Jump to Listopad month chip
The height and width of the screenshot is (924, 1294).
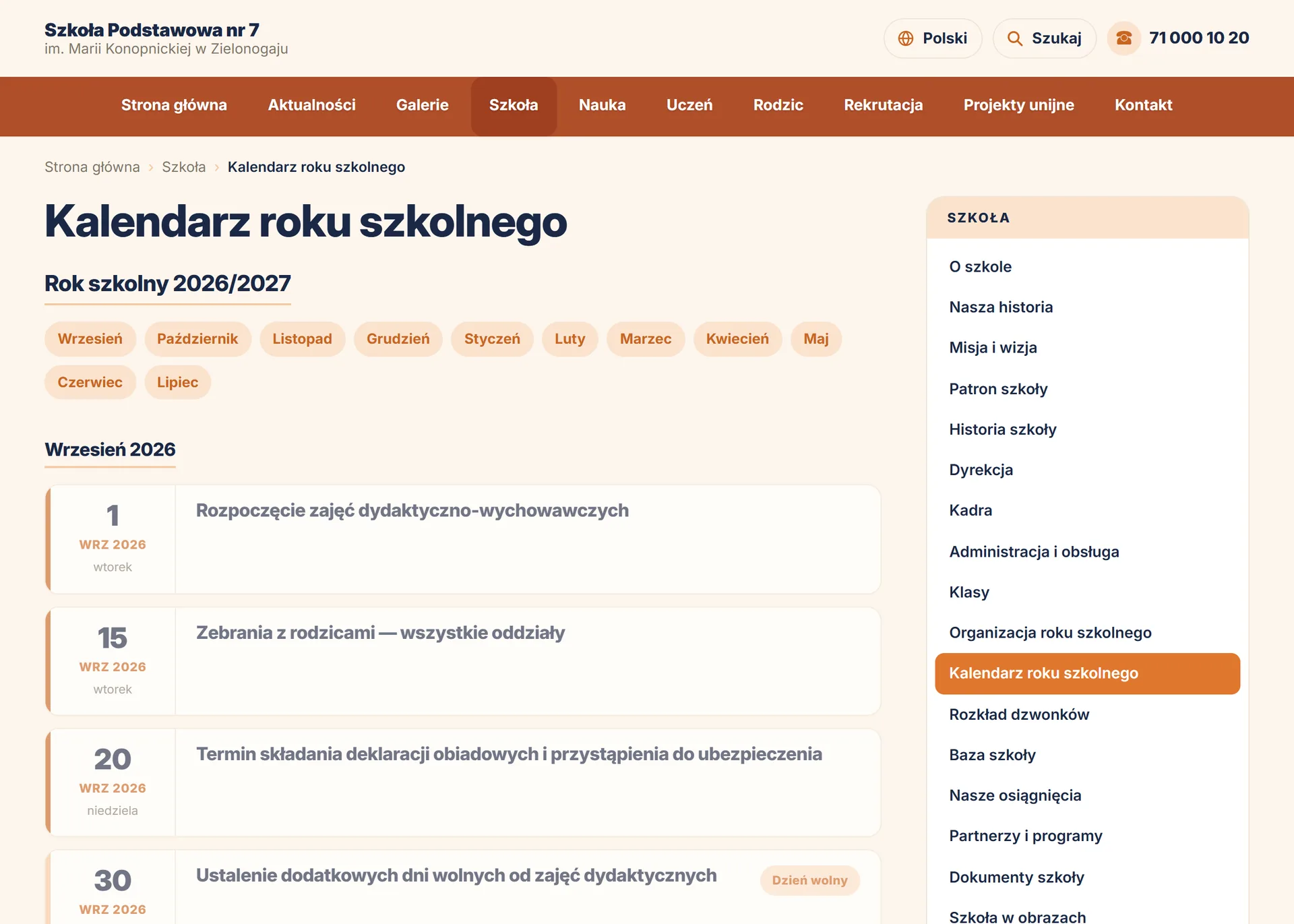tap(302, 339)
